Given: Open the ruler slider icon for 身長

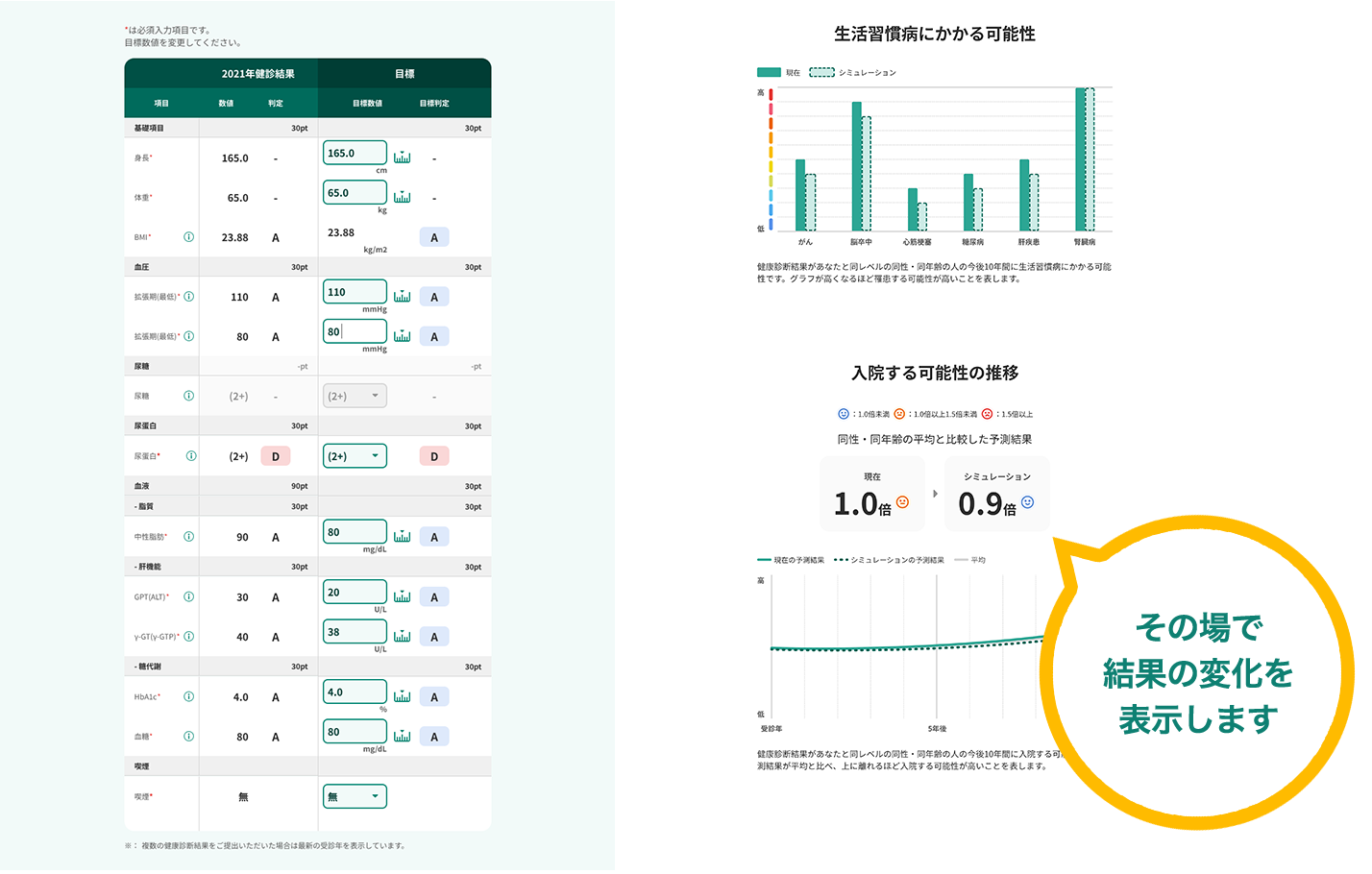Looking at the screenshot, I should pos(403,157).
